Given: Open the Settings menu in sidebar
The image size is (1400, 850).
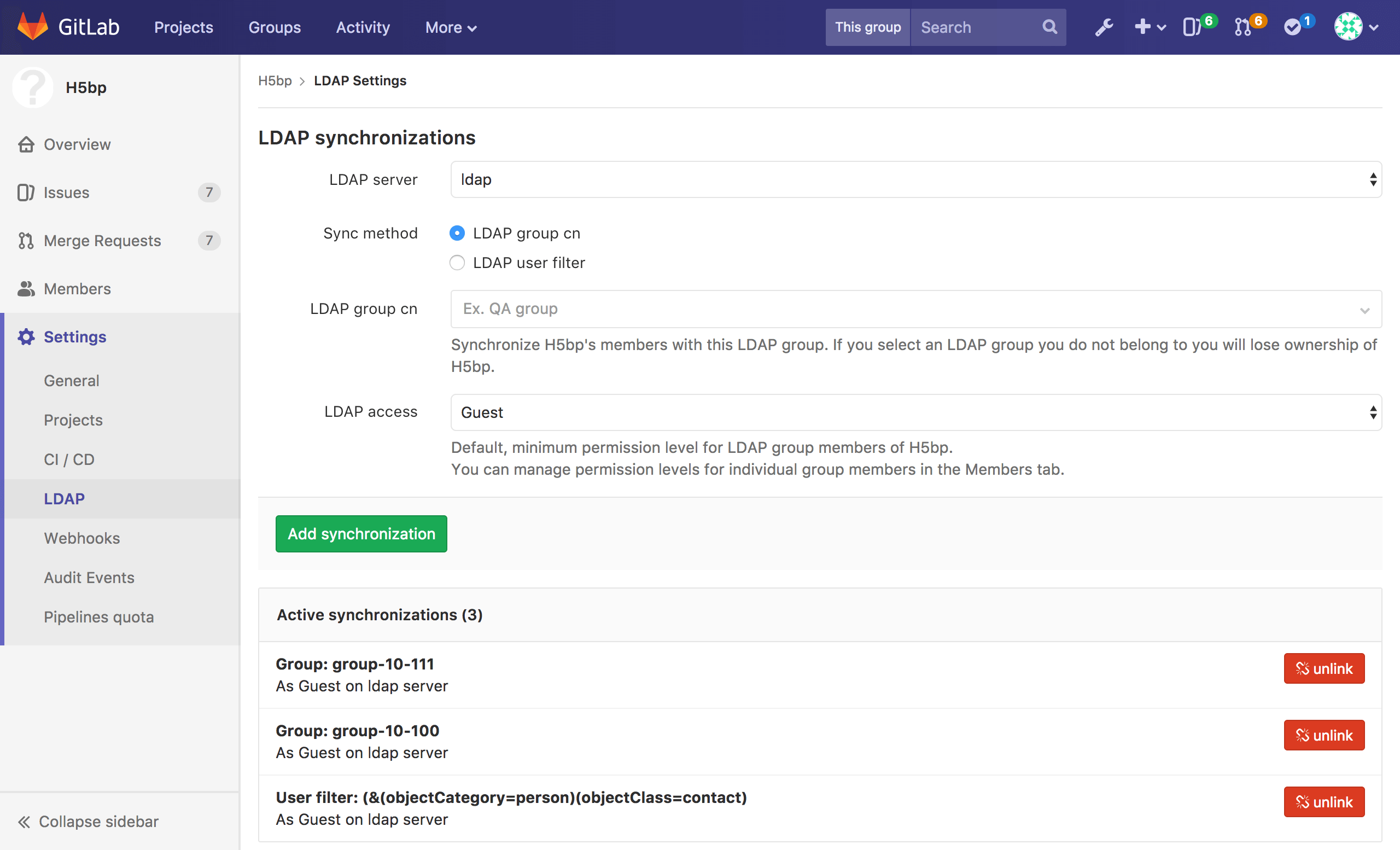Looking at the screenshot, I should pyautogui.click(x=74, y=336).
